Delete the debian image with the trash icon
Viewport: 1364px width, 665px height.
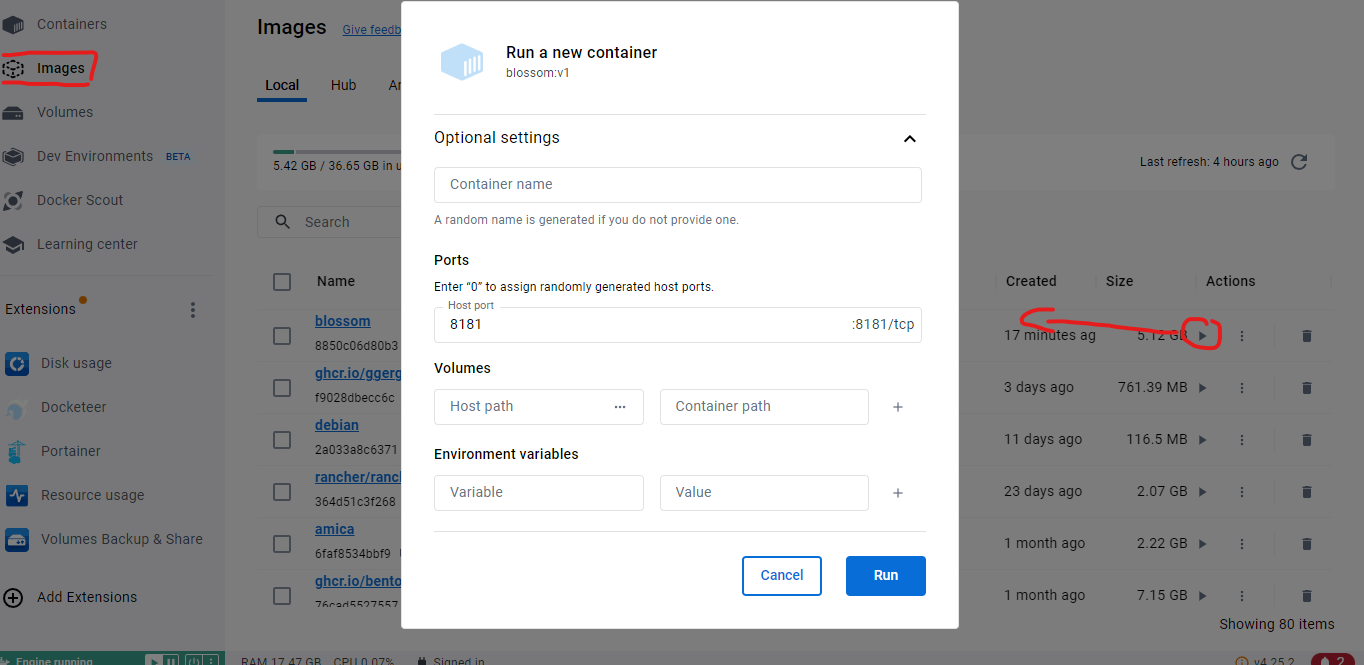1306,439
